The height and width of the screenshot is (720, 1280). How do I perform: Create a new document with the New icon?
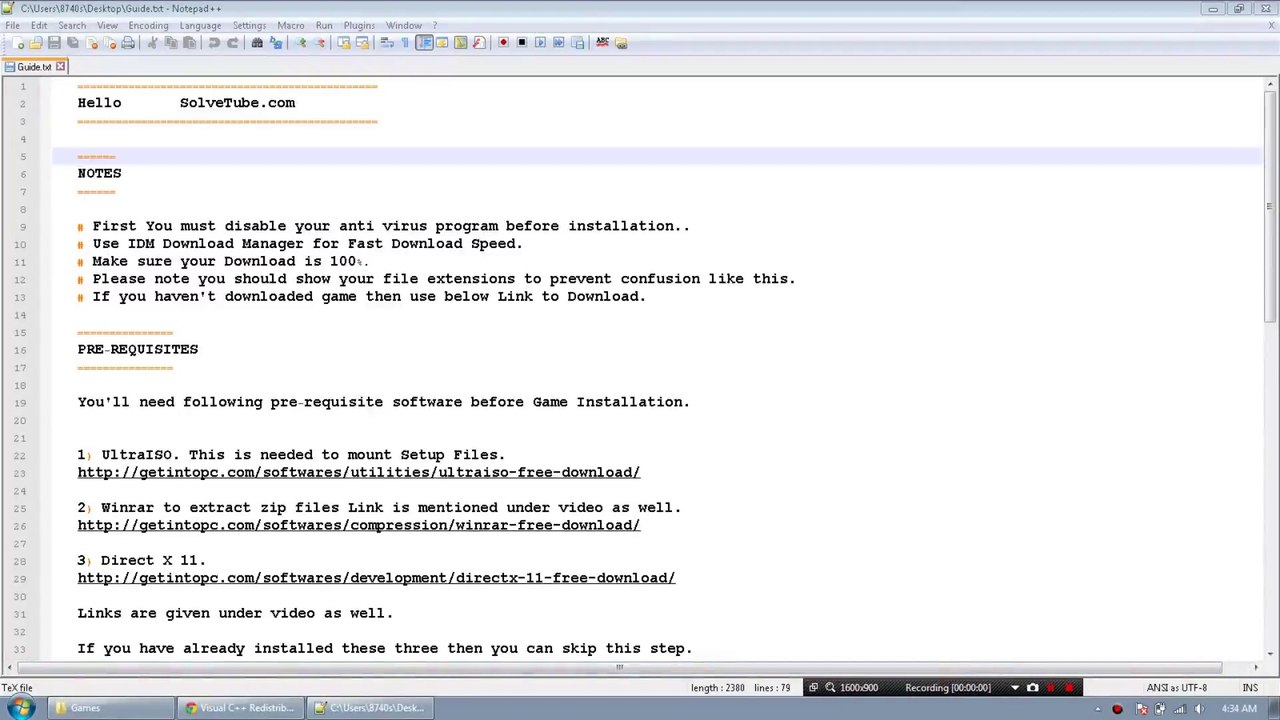coord(18,43)
